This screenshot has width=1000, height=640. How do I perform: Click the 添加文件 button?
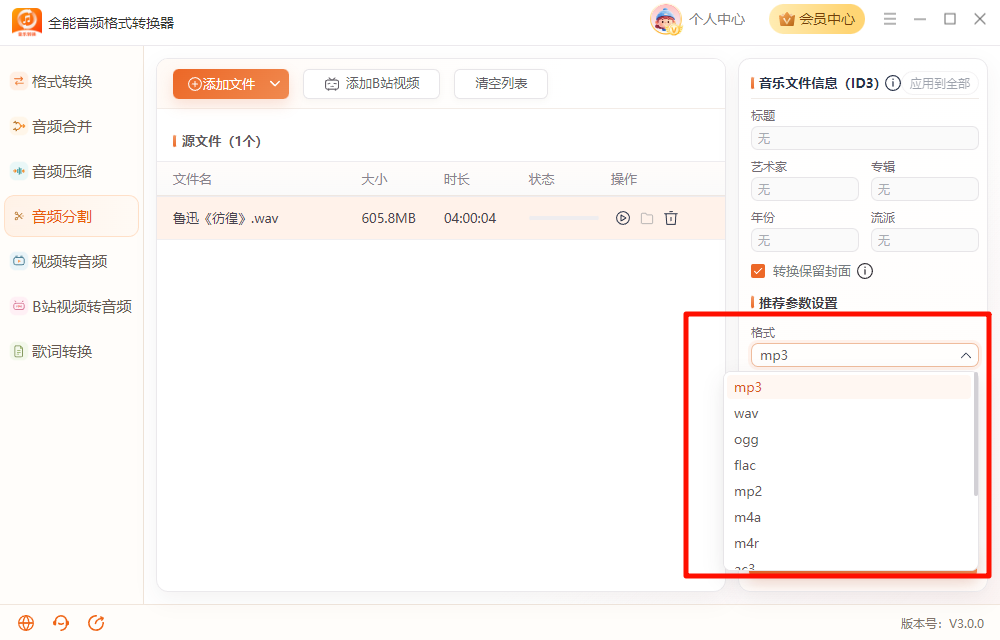coord(221,84)
